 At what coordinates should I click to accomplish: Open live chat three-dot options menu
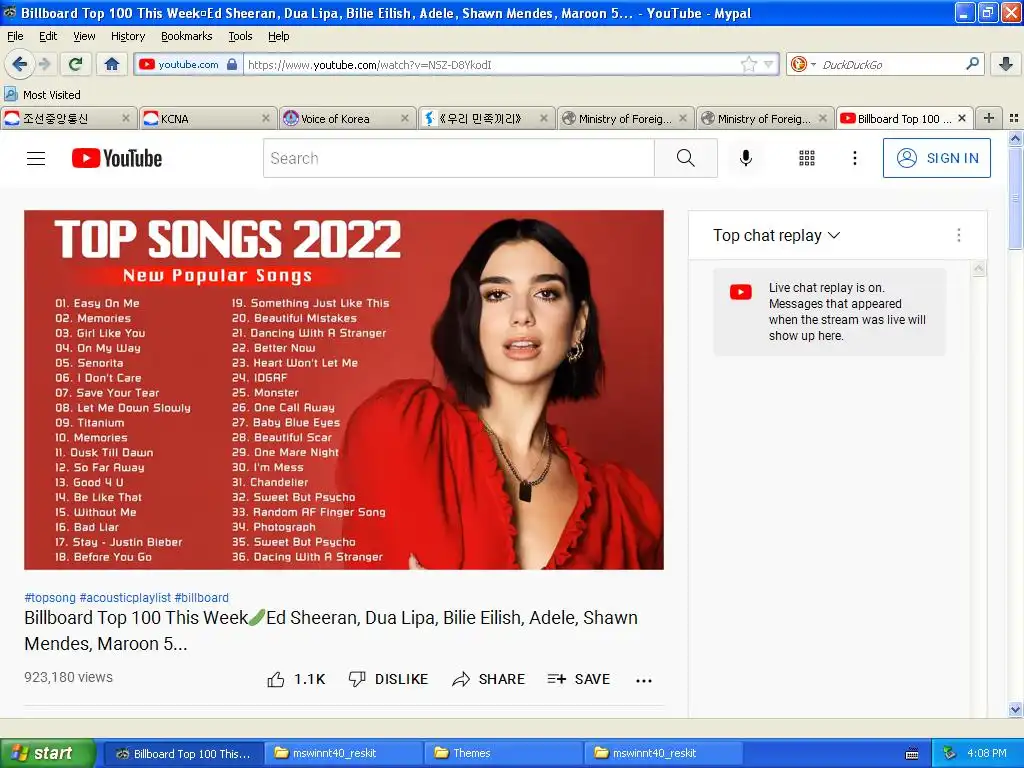959,235
